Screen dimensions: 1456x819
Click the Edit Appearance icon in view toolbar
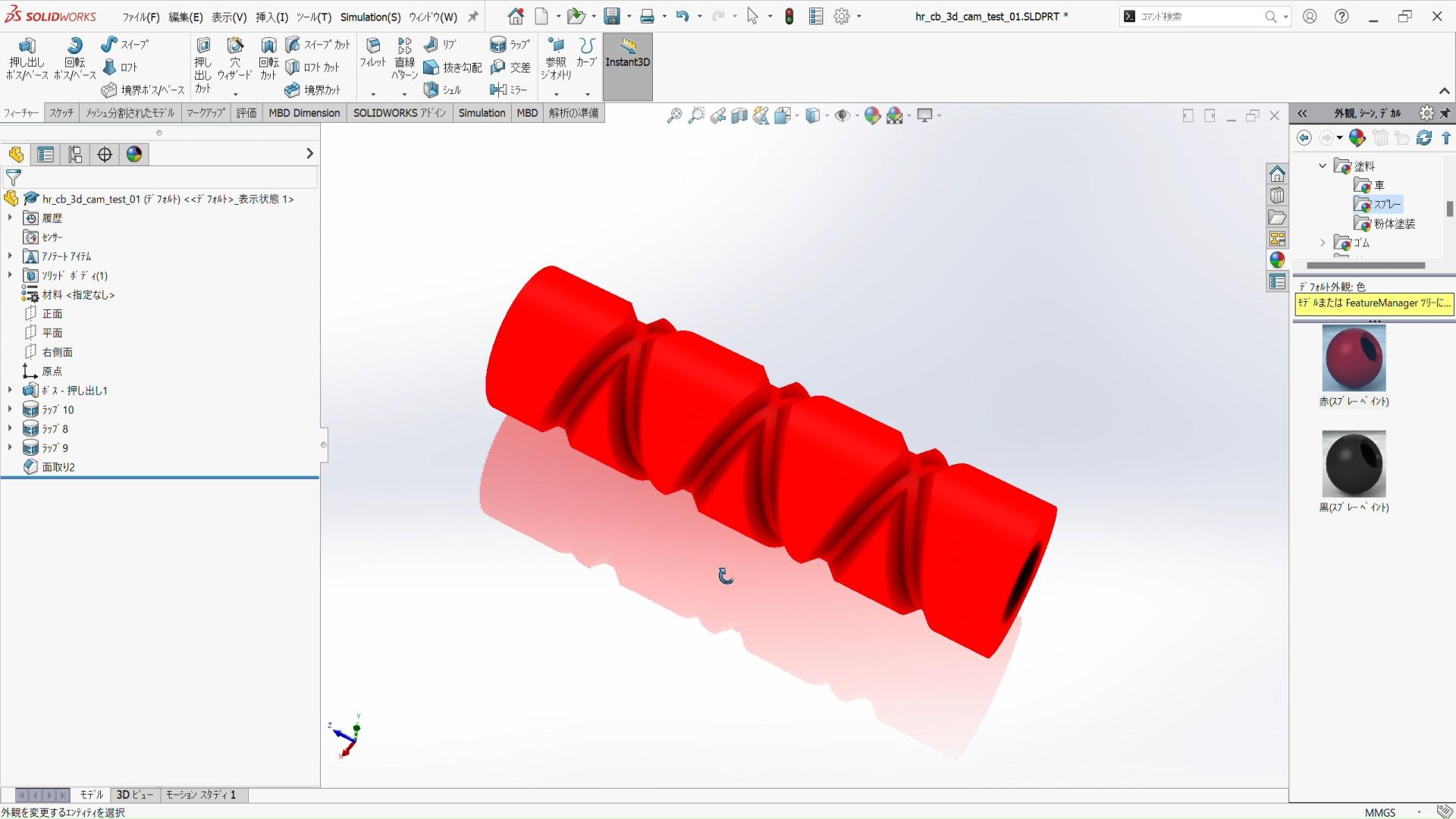coord(872,115)
